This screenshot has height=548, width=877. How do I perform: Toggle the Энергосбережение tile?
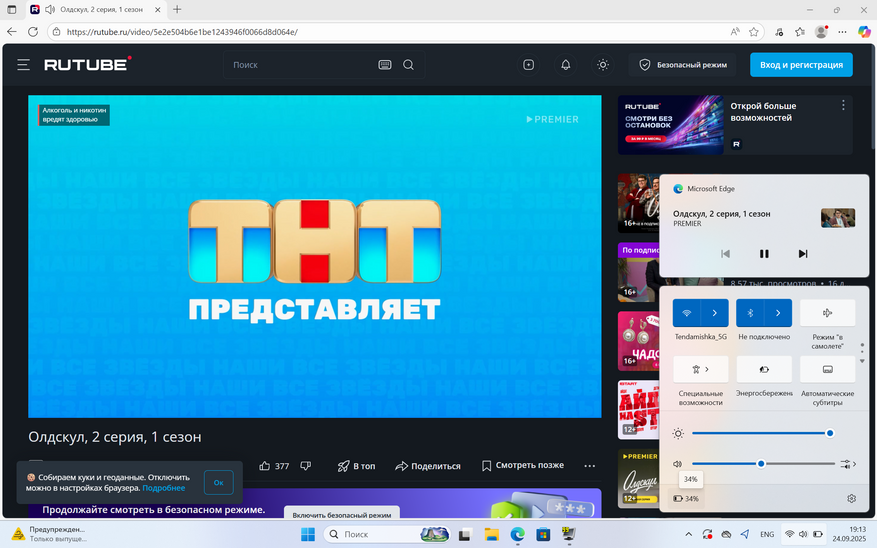click(764, 370)
